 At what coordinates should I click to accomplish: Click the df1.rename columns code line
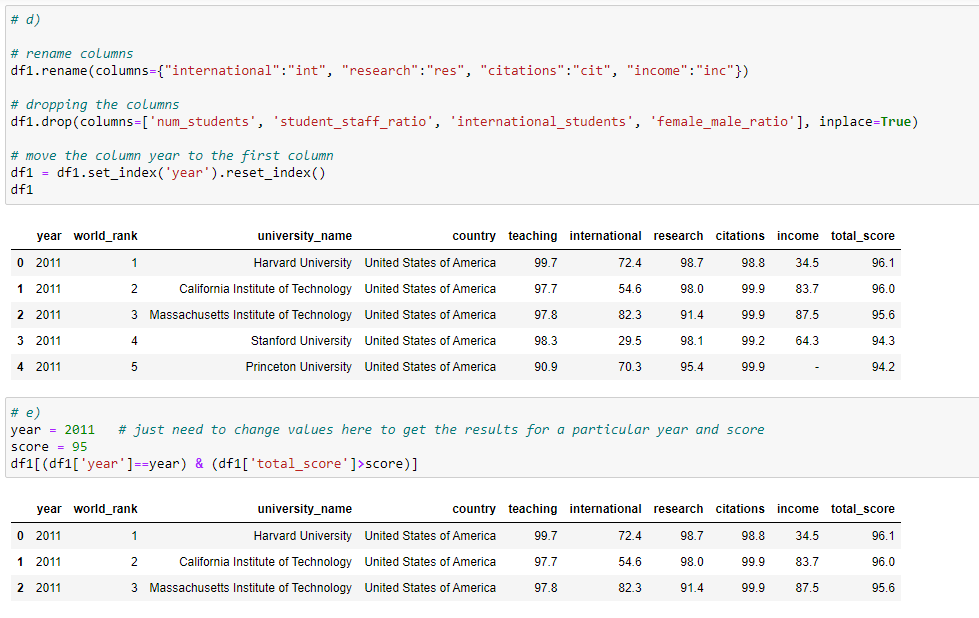[x=378, y=71]
